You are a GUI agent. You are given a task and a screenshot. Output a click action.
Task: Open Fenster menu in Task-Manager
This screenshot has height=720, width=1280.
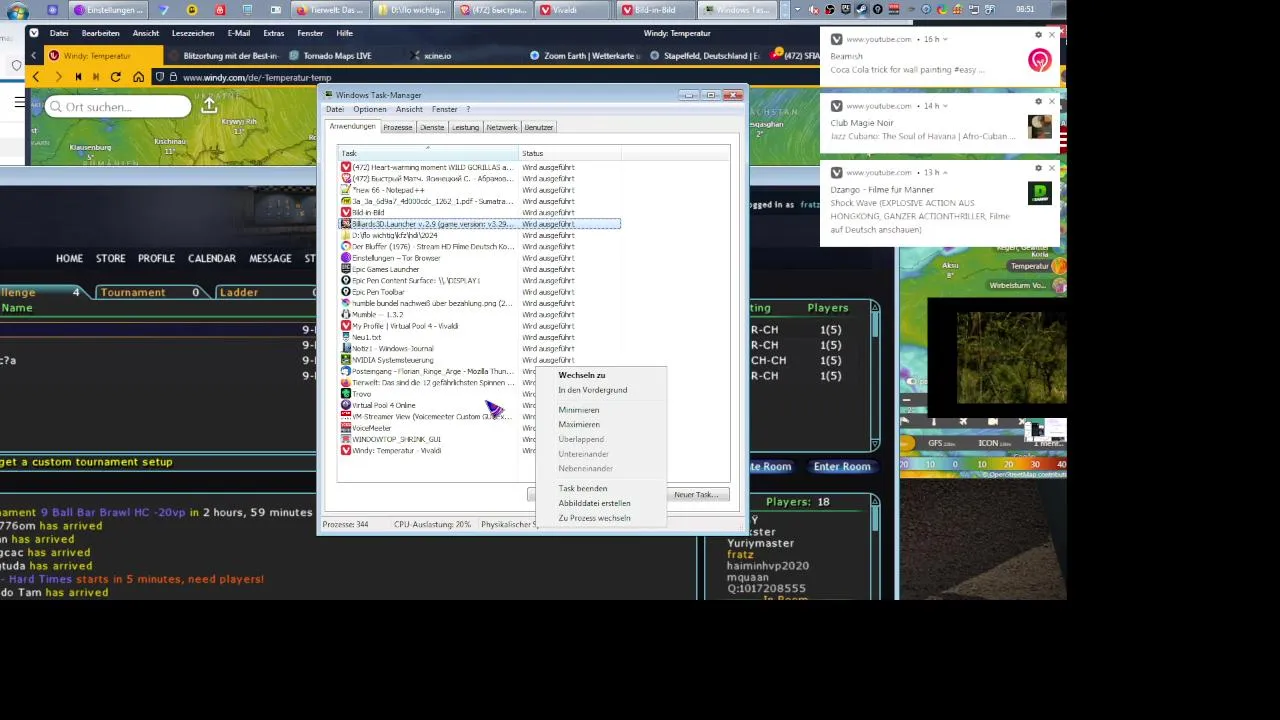(x=444, y=109)
